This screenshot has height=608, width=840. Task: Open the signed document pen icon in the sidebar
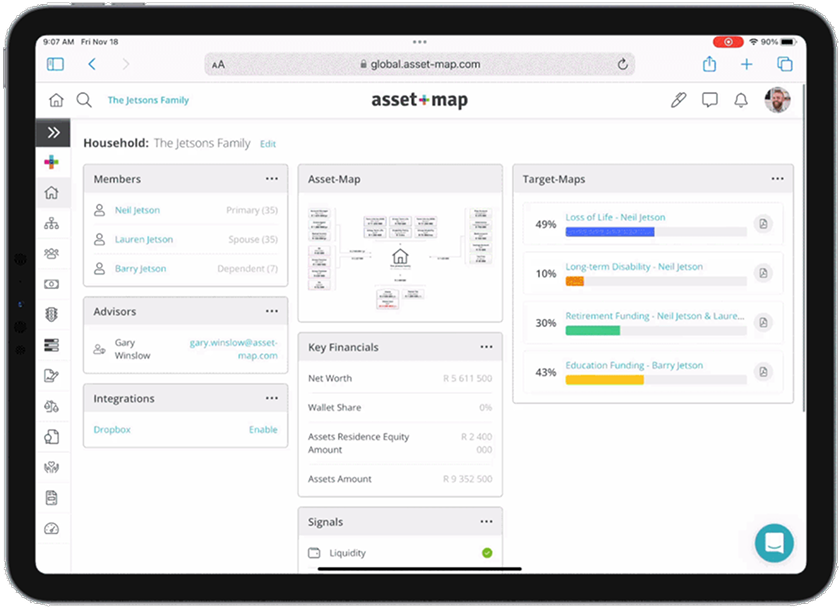pyautogui.click(x=51, y=376)
